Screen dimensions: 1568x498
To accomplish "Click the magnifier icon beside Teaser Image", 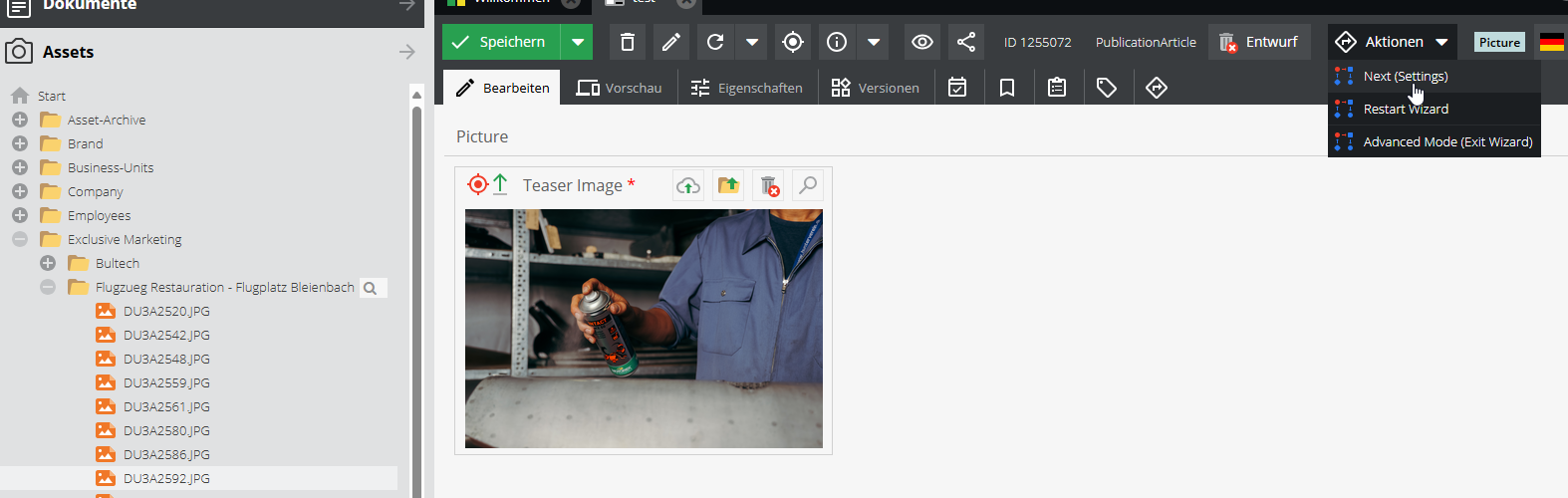I will click(808, 185).
